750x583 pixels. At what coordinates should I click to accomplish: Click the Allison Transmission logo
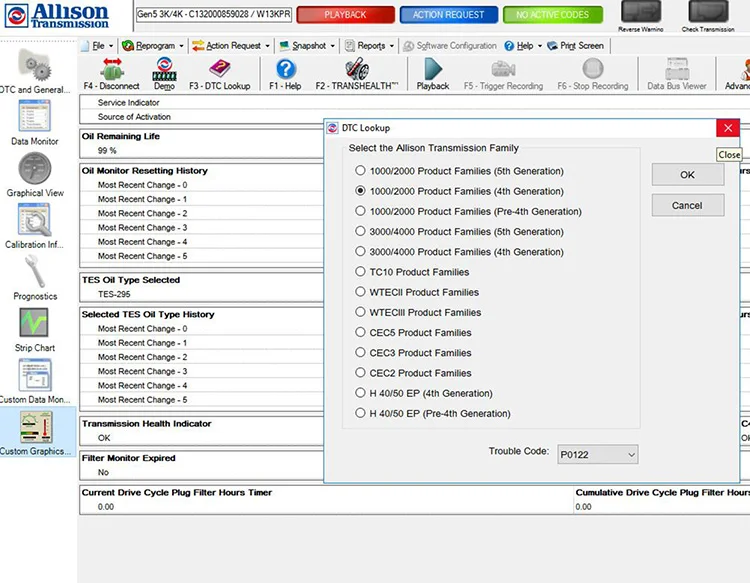coord(57,15)
